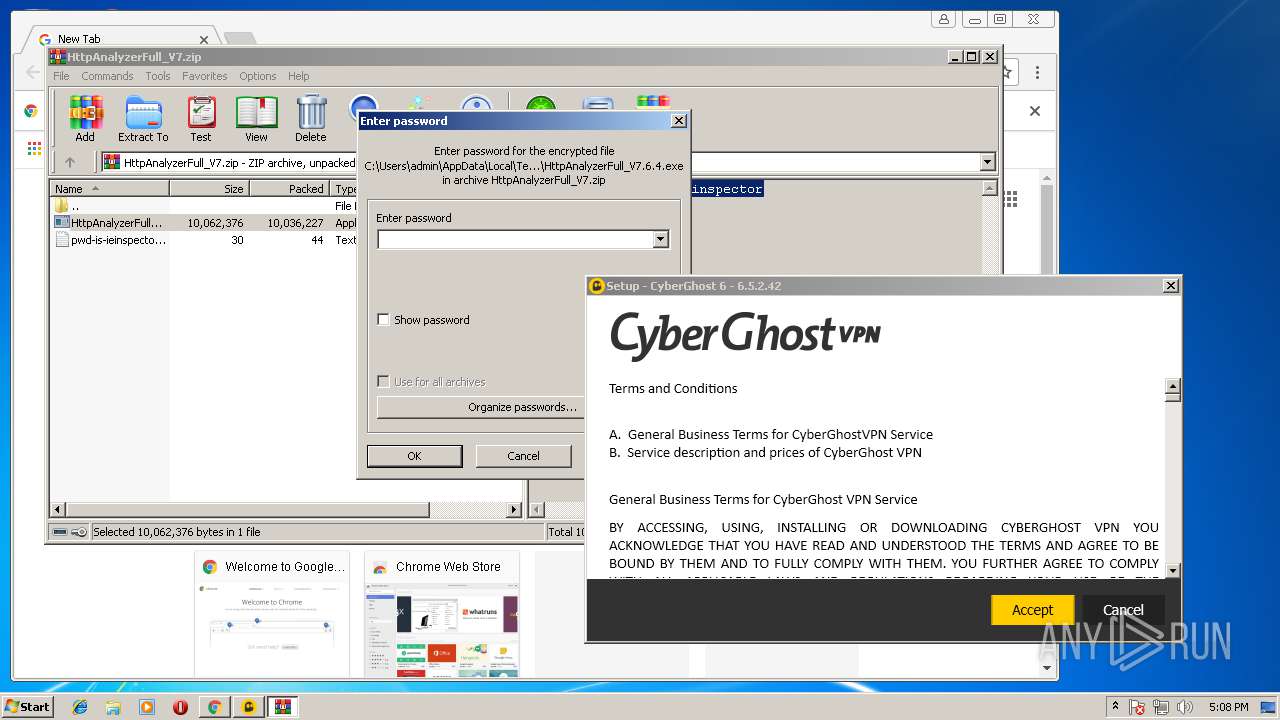Image resolution: width=1280 pixels, height=720 pixels.
Task: Select the pwd-is-ieinspector text file
Action: [x=205, y=240]
